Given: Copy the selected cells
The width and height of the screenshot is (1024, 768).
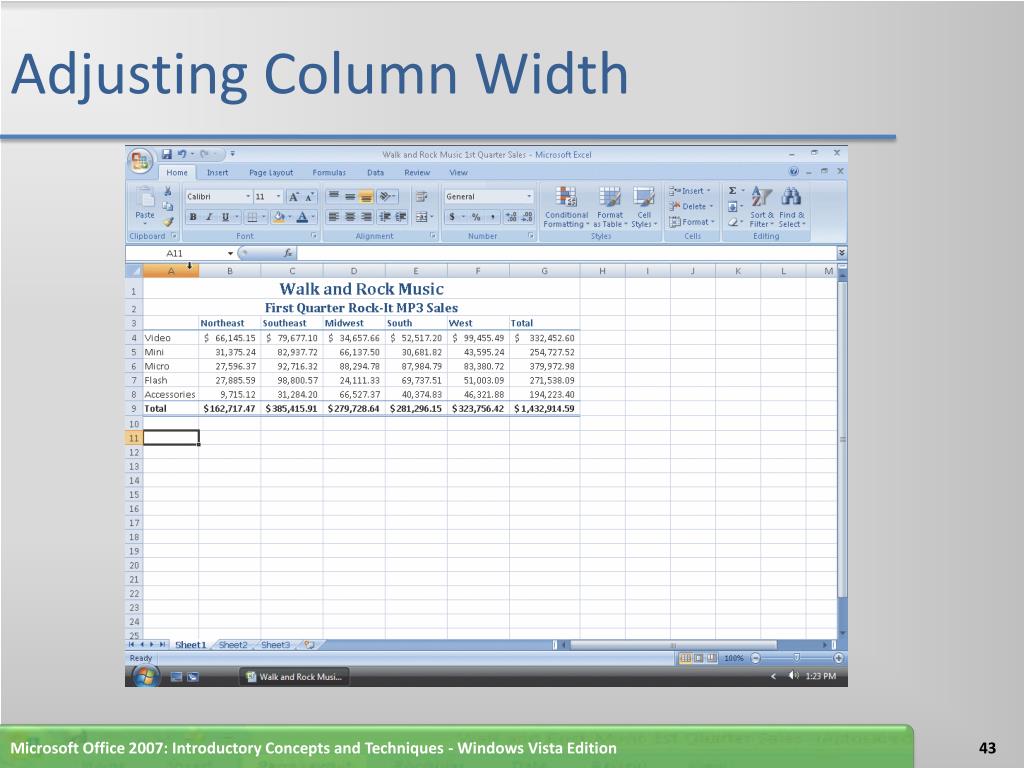Looking at the screenshot, I should coord(168,206).
